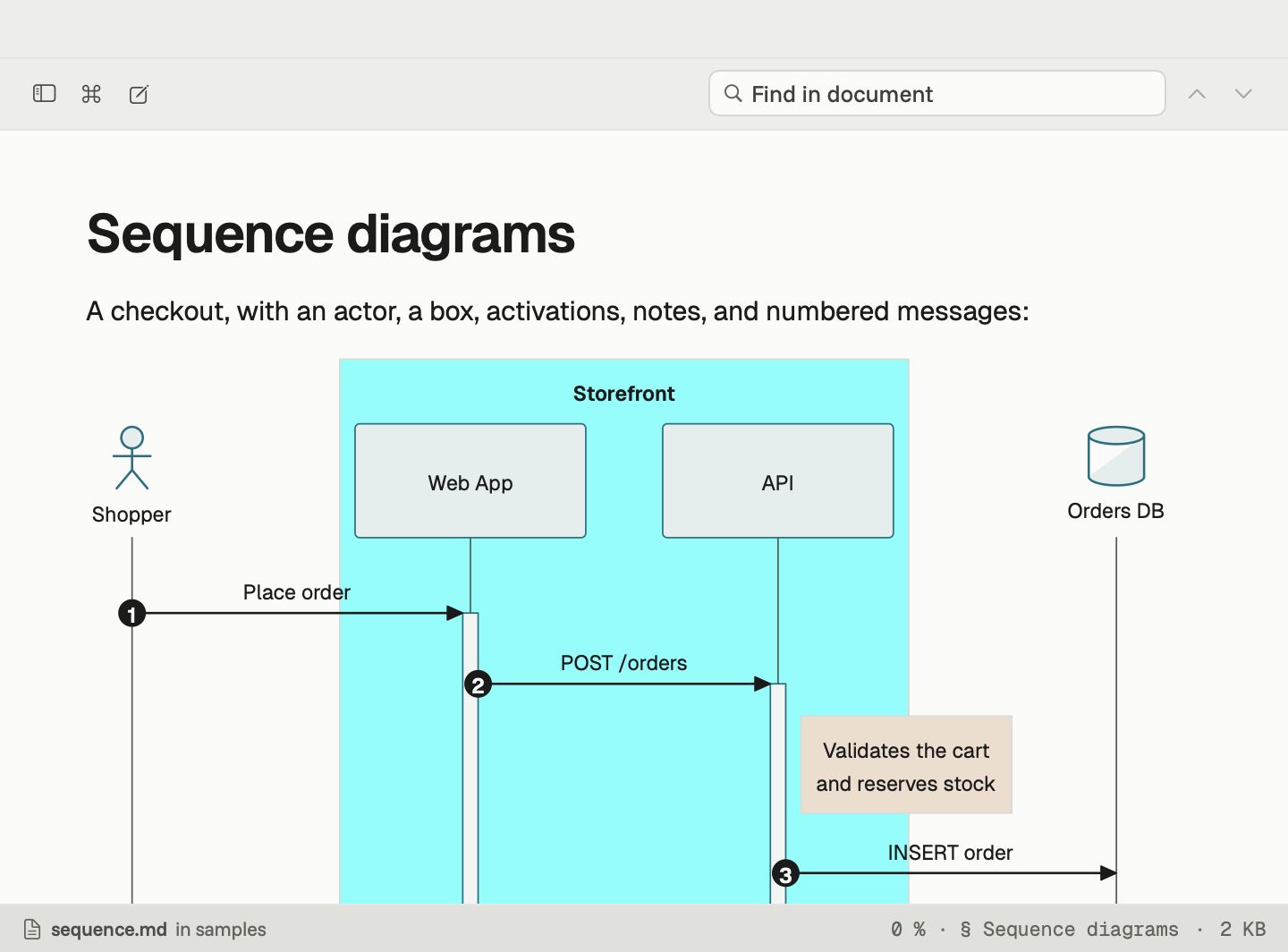The image size is (1288, 952).
Task: Click the 0 % scroll indicator
Action: pyautogui.click(x=908, y=930)
